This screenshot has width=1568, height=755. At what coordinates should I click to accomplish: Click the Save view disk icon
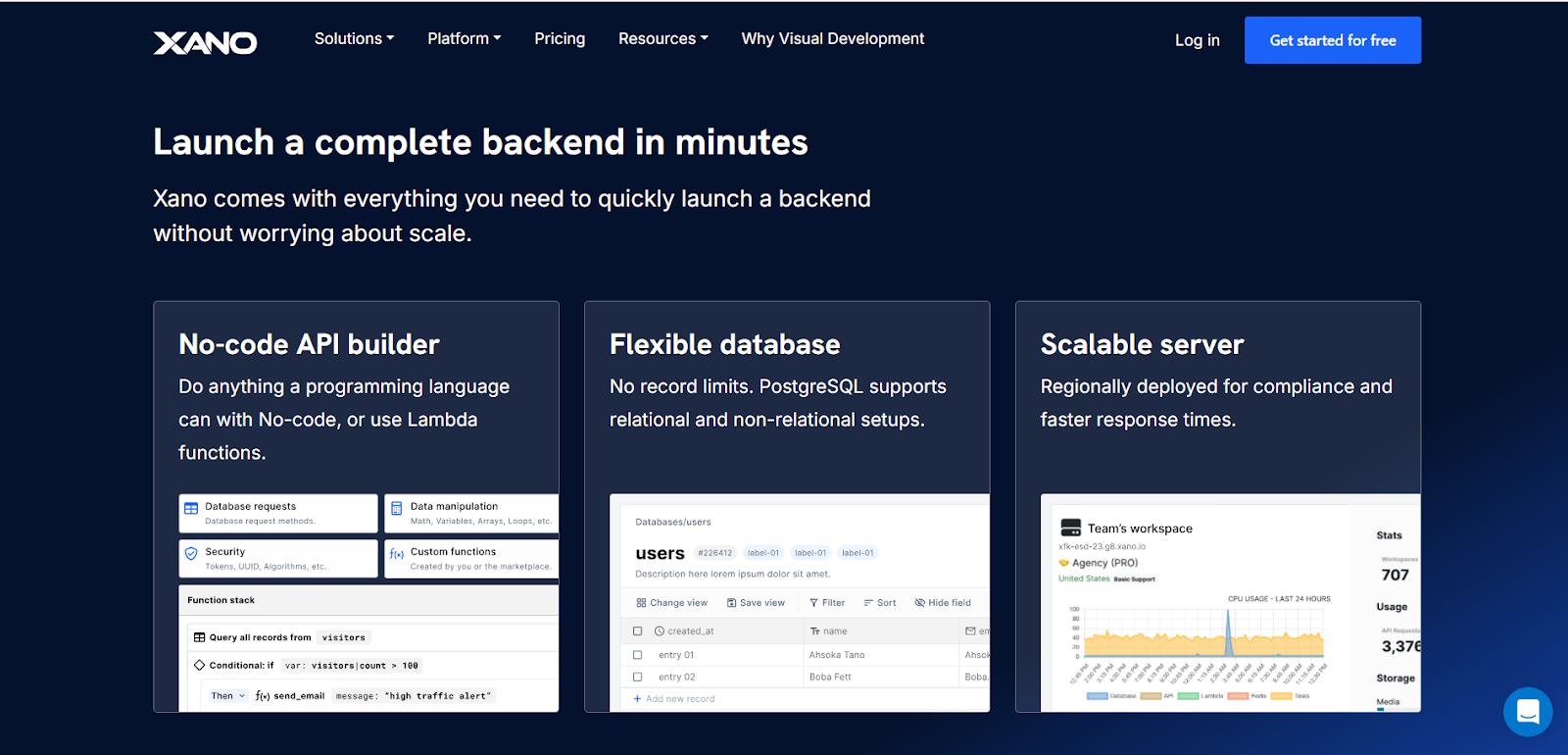[731, 603]
